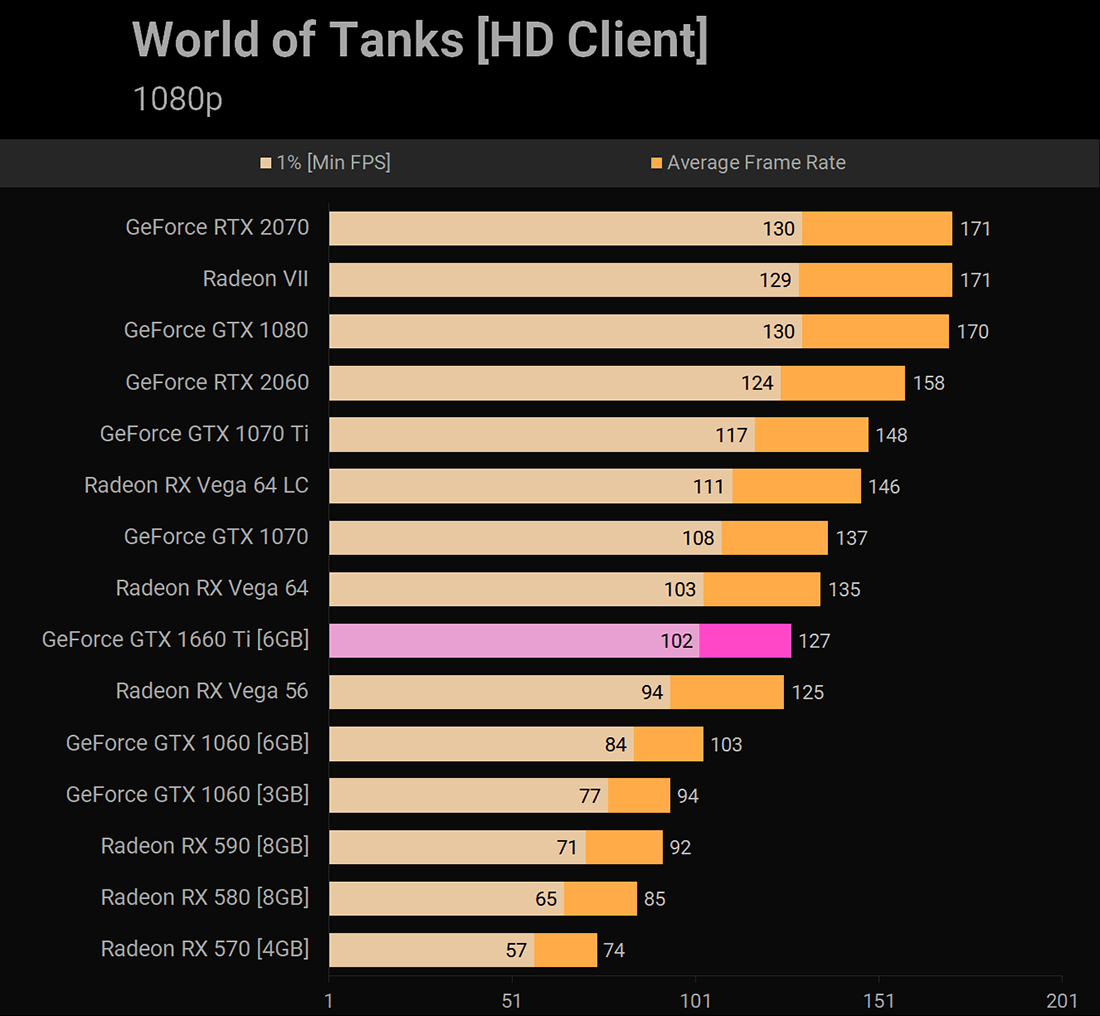
Task: Select the "151" tick label on the horizontal axis
Action: point(879,1001)
